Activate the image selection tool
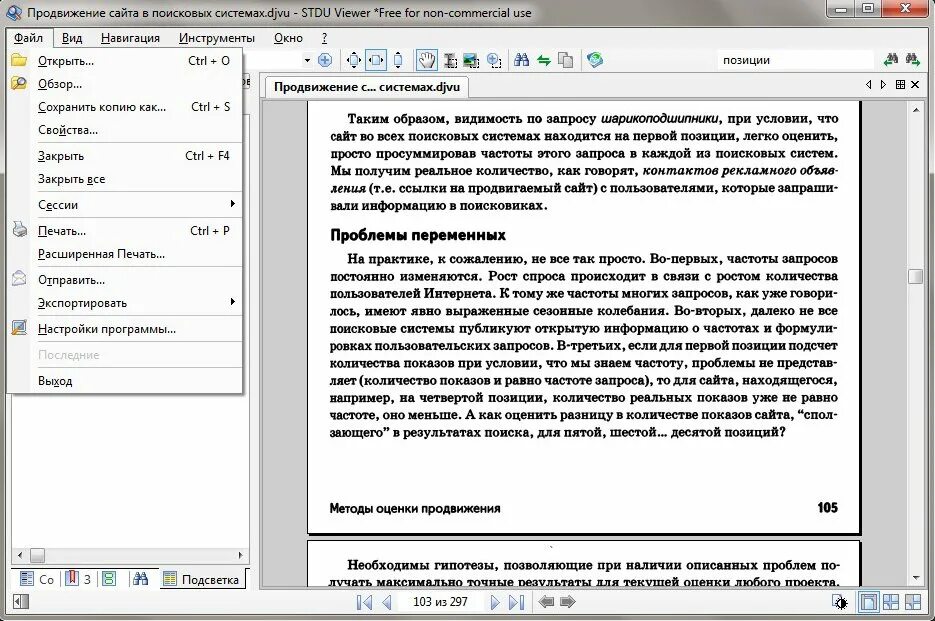This screenshot has width=935, height=621. [470, 60]
